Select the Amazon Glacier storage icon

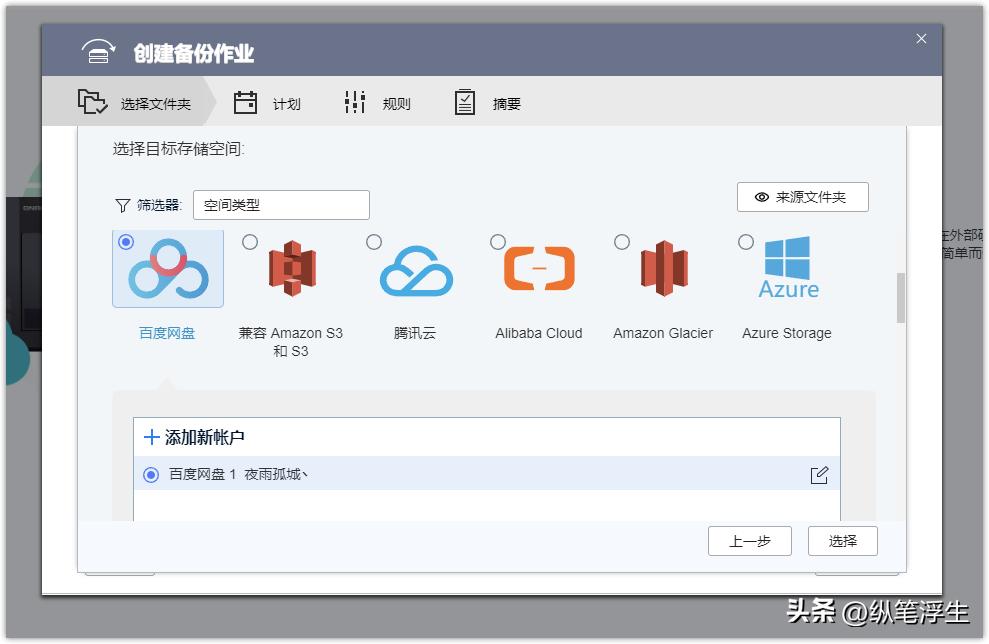663,267
